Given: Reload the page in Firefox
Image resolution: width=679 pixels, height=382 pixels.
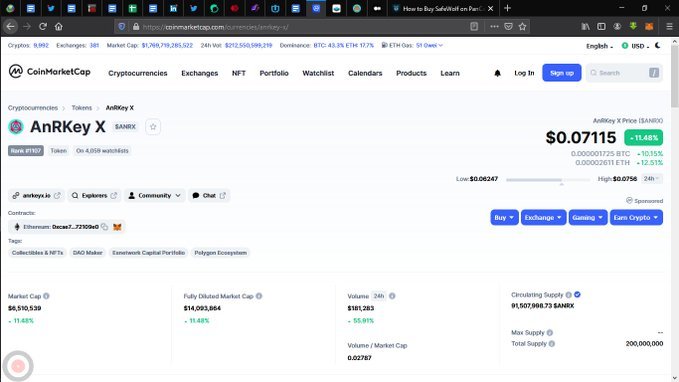Looking at the screenshot, I should point(42,26).
